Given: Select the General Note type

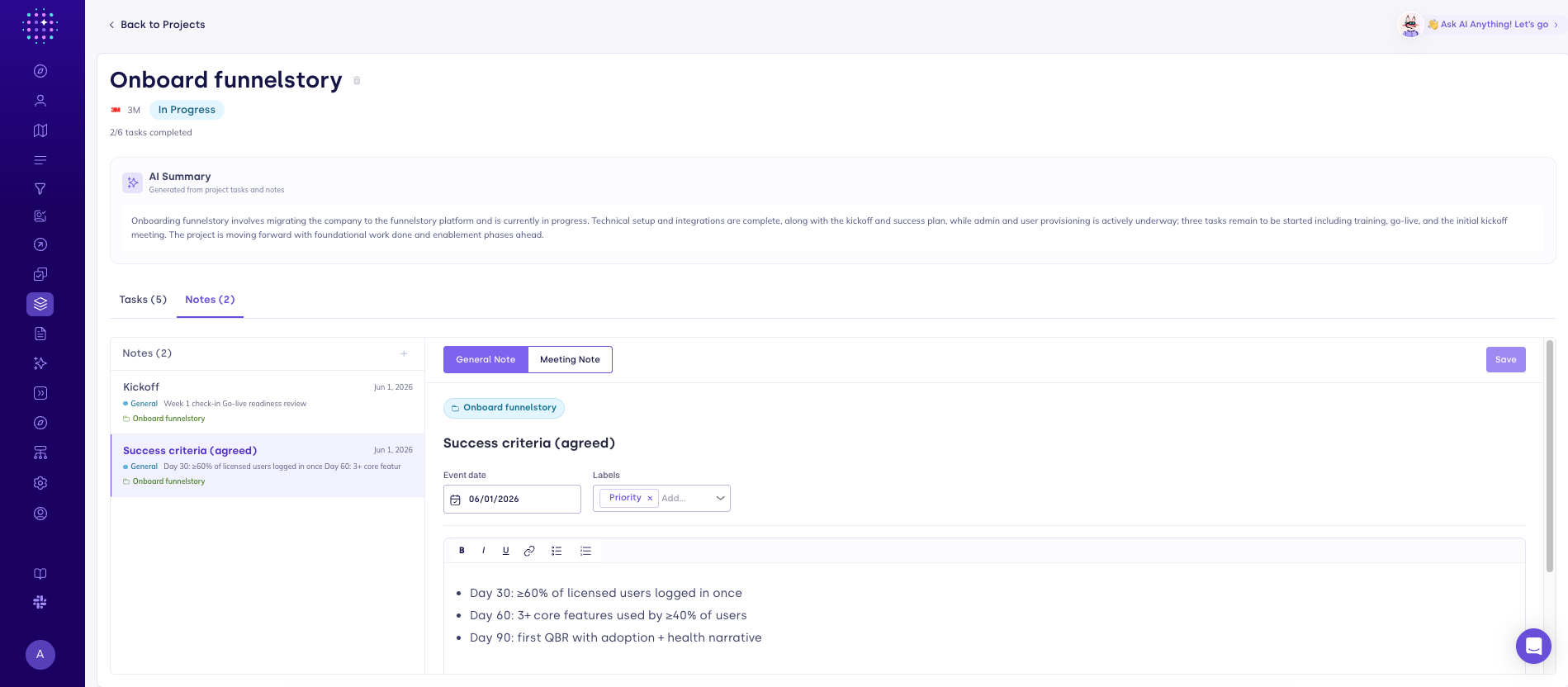Looking at the screenshot, I should [486, 359].
